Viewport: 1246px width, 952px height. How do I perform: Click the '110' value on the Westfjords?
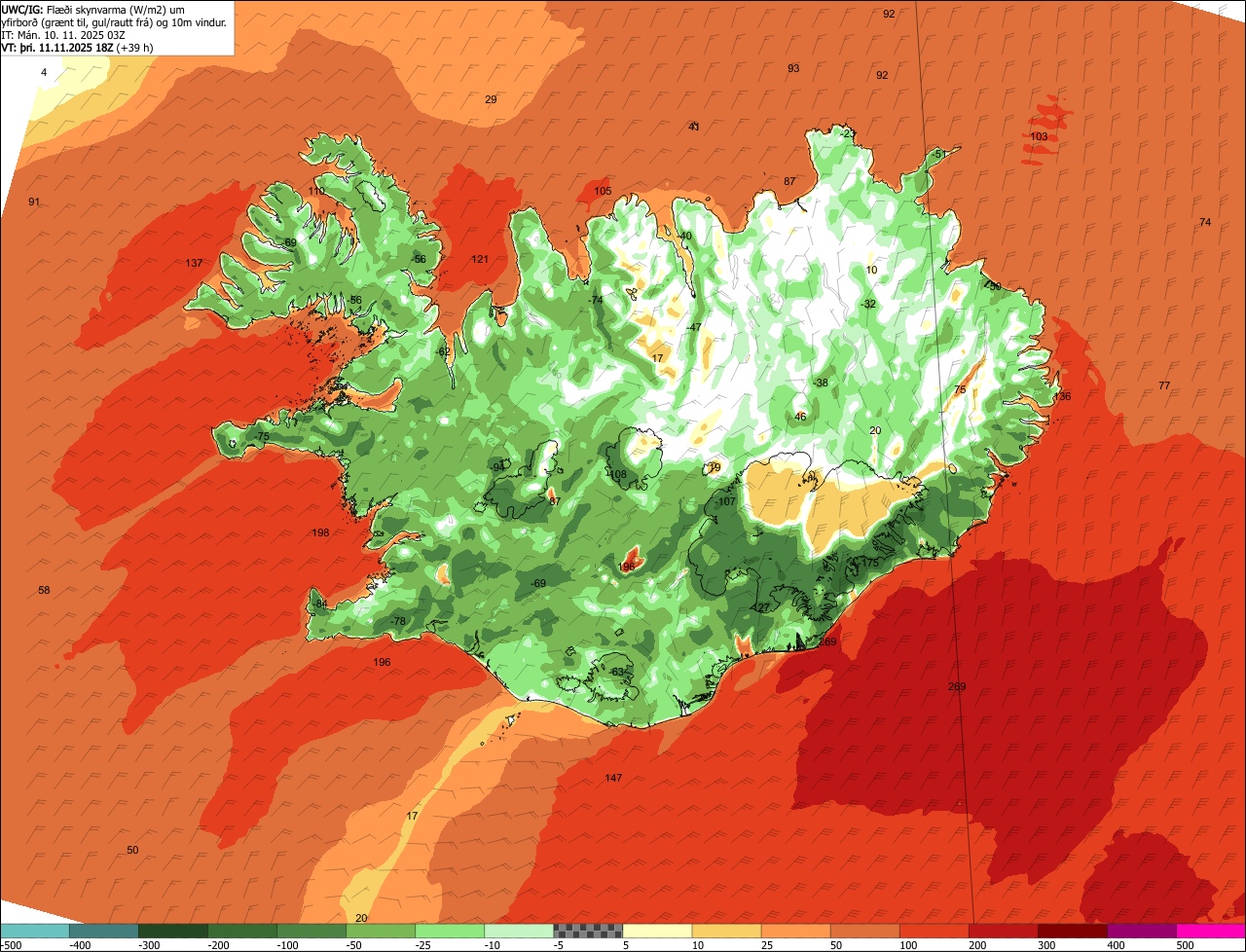pyautogui.click(x=316, y=191)
